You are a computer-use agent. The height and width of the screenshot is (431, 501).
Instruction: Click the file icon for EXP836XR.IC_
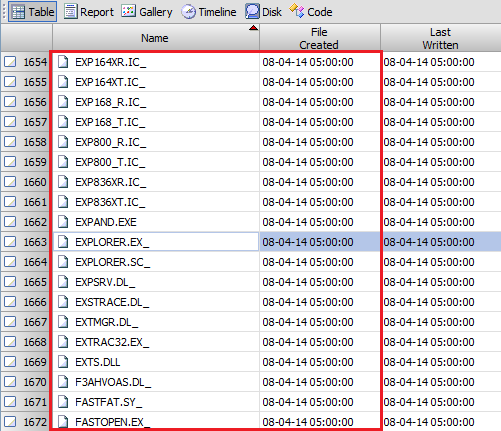[x=63, y=182]
